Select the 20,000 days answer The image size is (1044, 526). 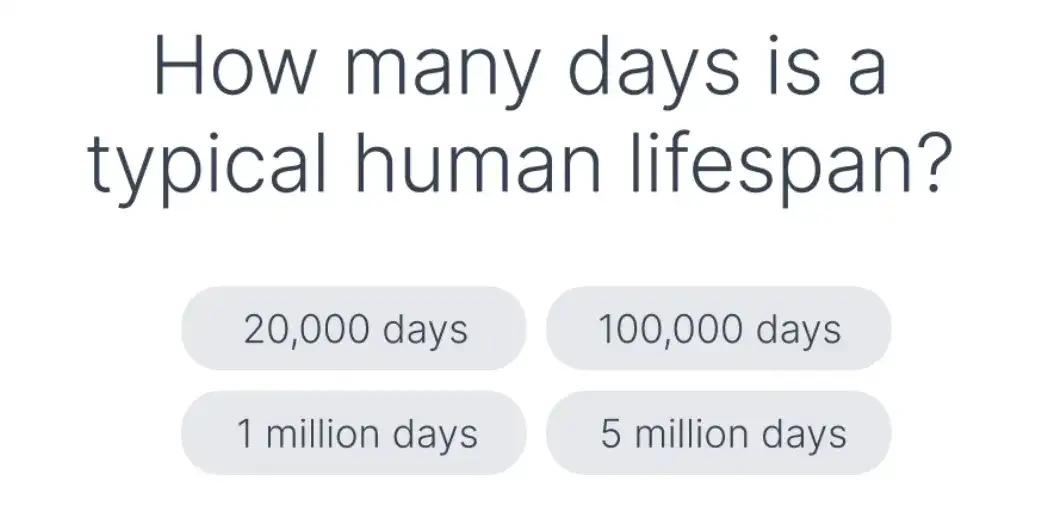354,329
